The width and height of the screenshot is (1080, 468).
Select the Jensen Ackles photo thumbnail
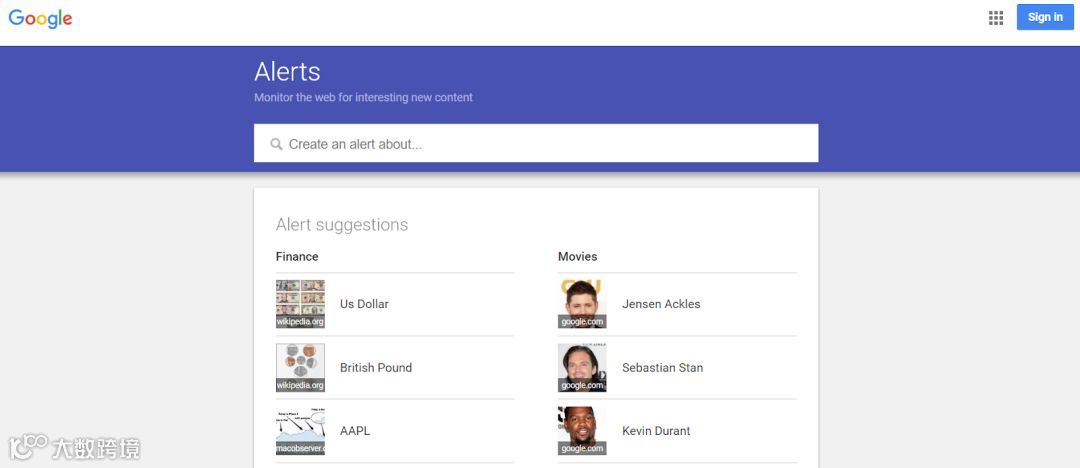(x=582, y=304)
